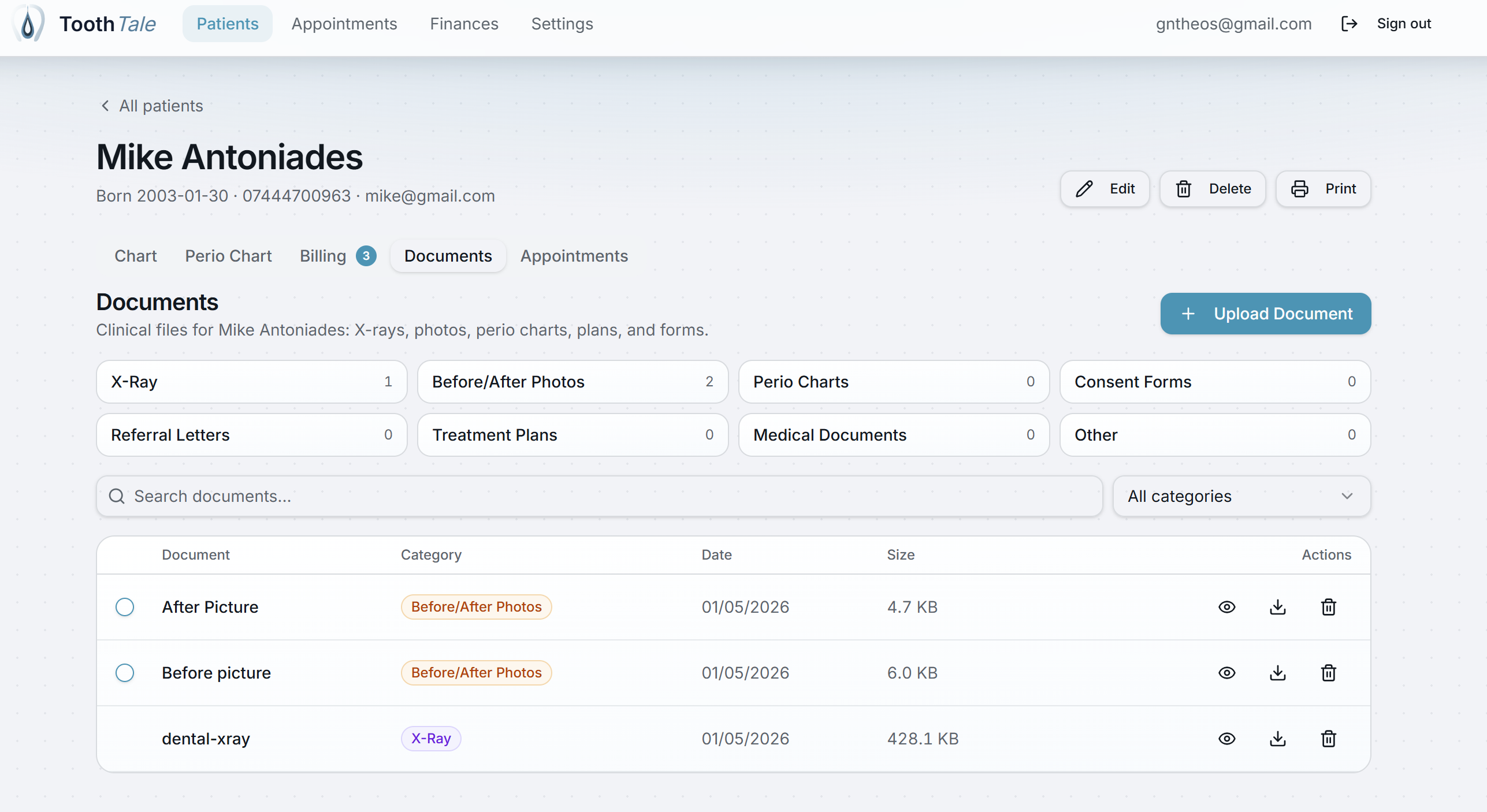Click the Document column header

(x=195, y=555)
